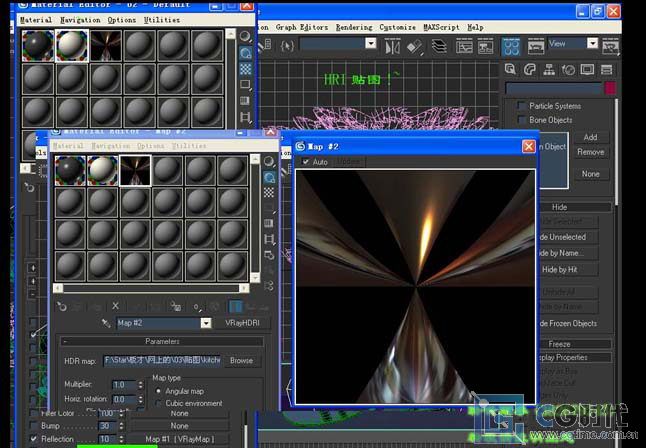Toggle the Auto checkbox in Map #2 window
Screen dimensions: 646x448
pyautogui.click(x=306, y=162)
